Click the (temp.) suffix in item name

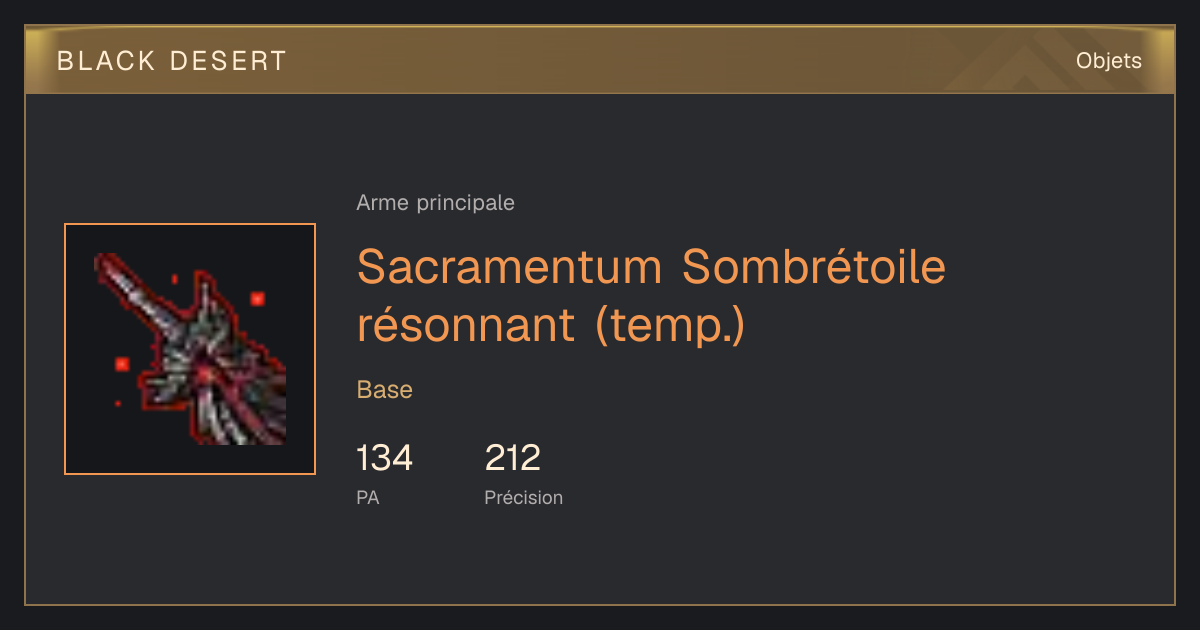pyautogui.click(x=670, y=326)
